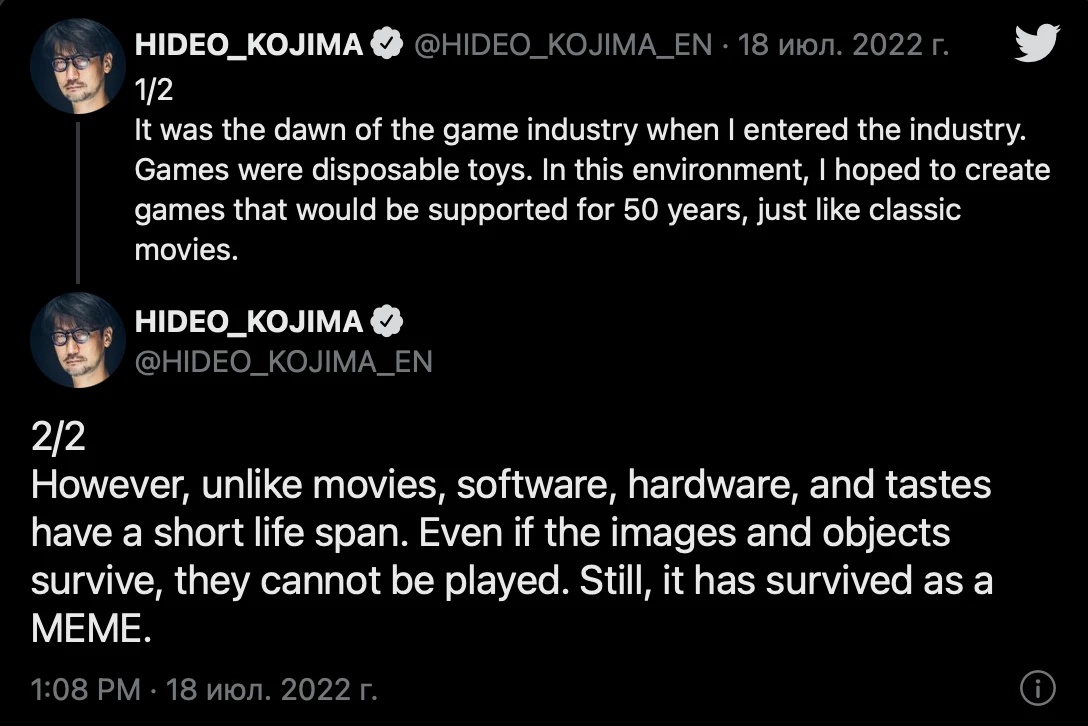Screen dimensions: 1088x726
Task: Open the first tweet's date 18 июл. 2022 г.
Action: 843,45
